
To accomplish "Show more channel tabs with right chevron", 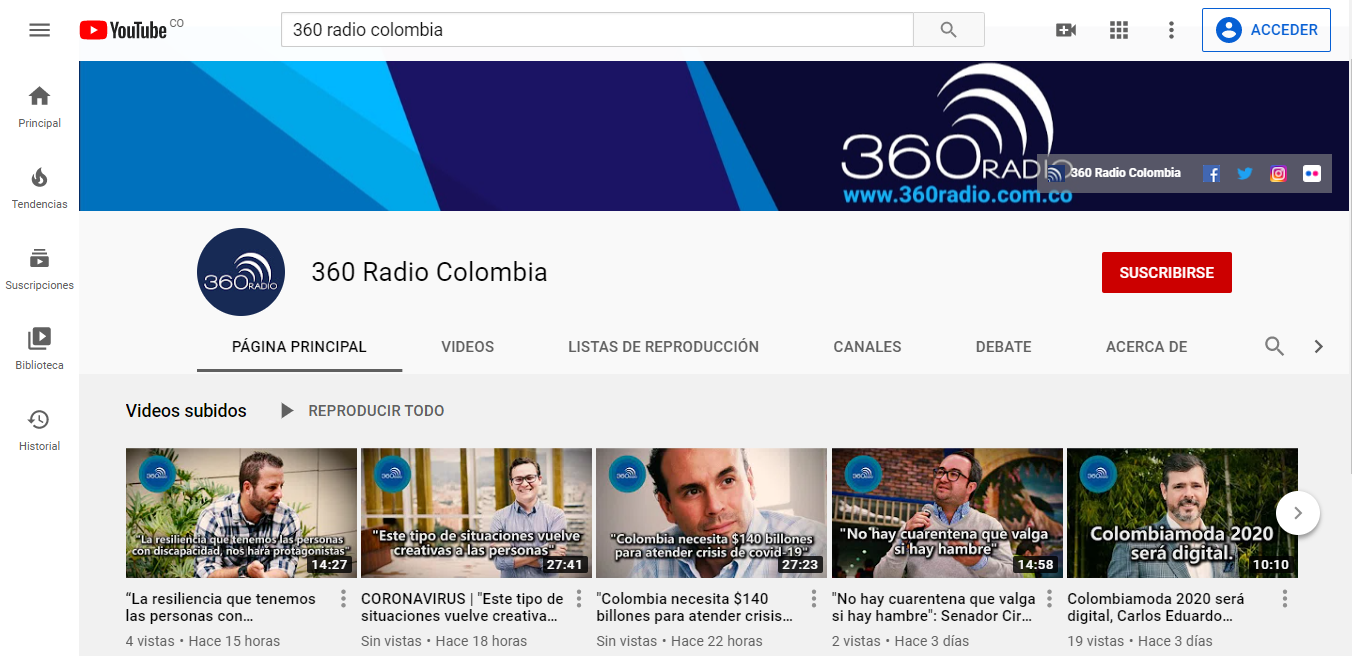I will pos(1318,347).
